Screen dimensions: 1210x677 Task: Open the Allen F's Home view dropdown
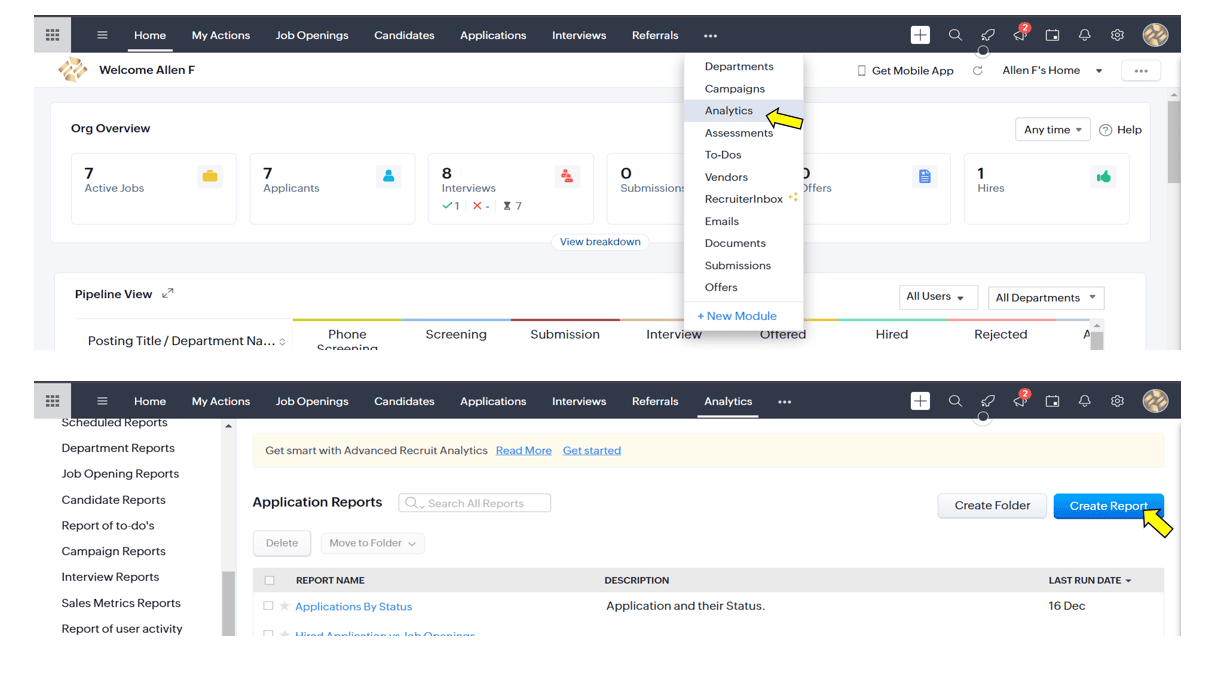[1052, 71]
